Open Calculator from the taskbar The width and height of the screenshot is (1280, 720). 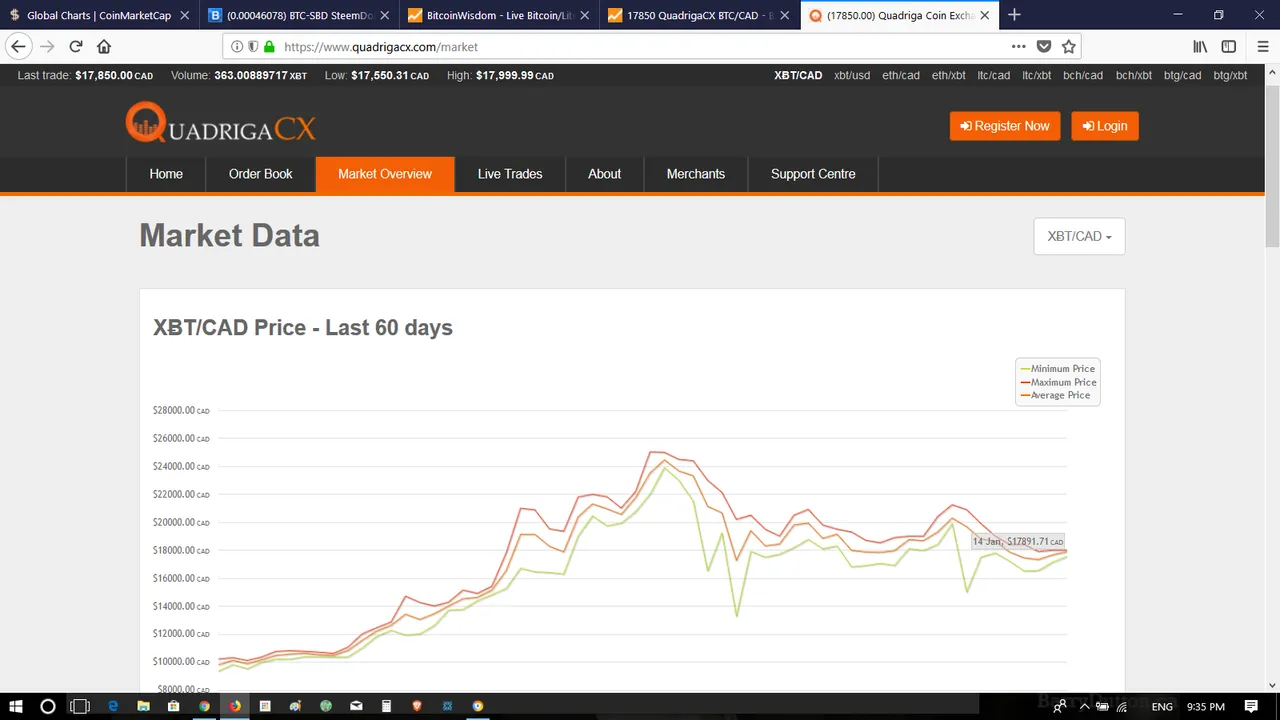click(386, 706)
